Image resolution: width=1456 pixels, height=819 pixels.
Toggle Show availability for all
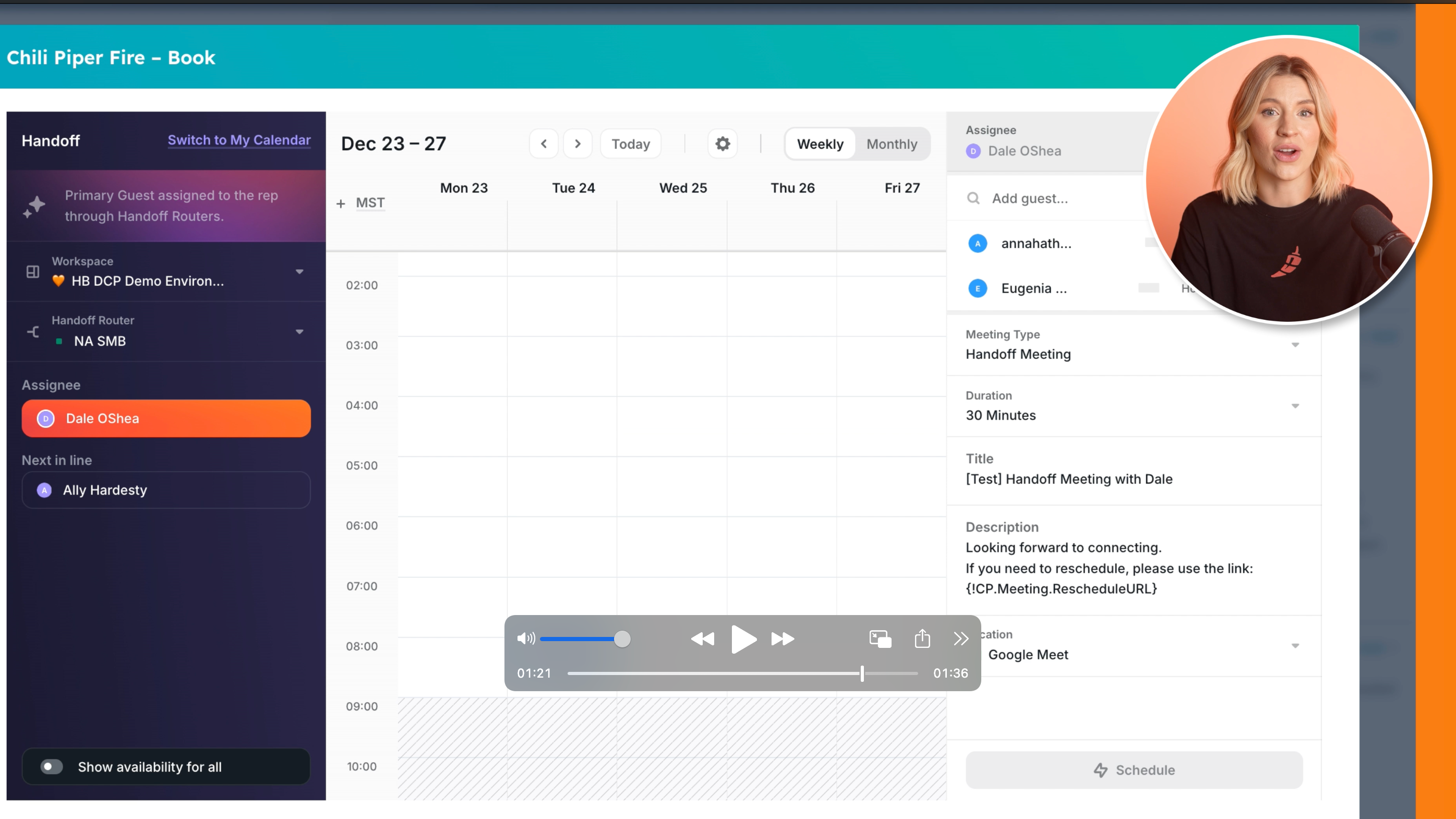click(x=52, y=766)
